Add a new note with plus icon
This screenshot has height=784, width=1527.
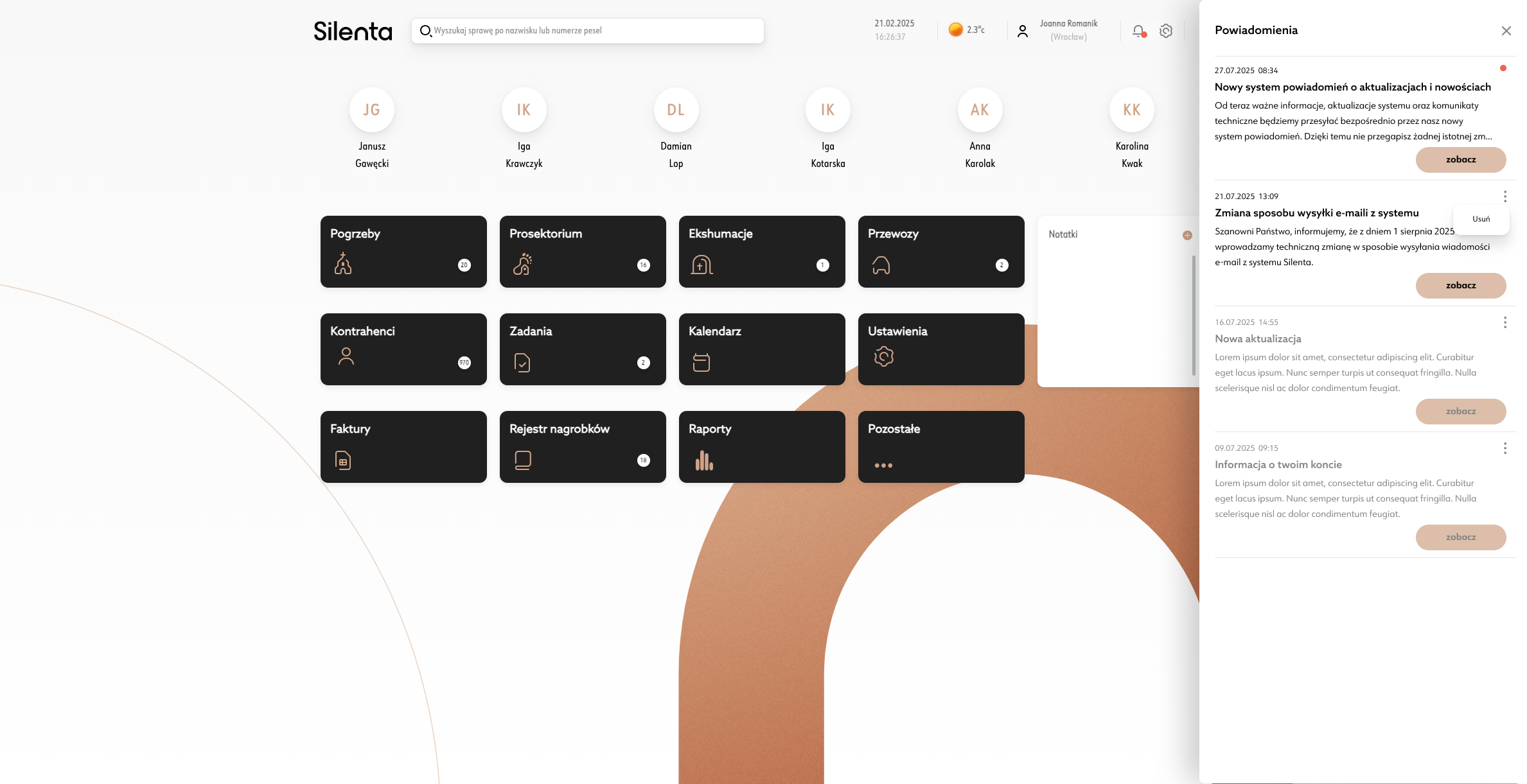click(x=1187, y=235)
